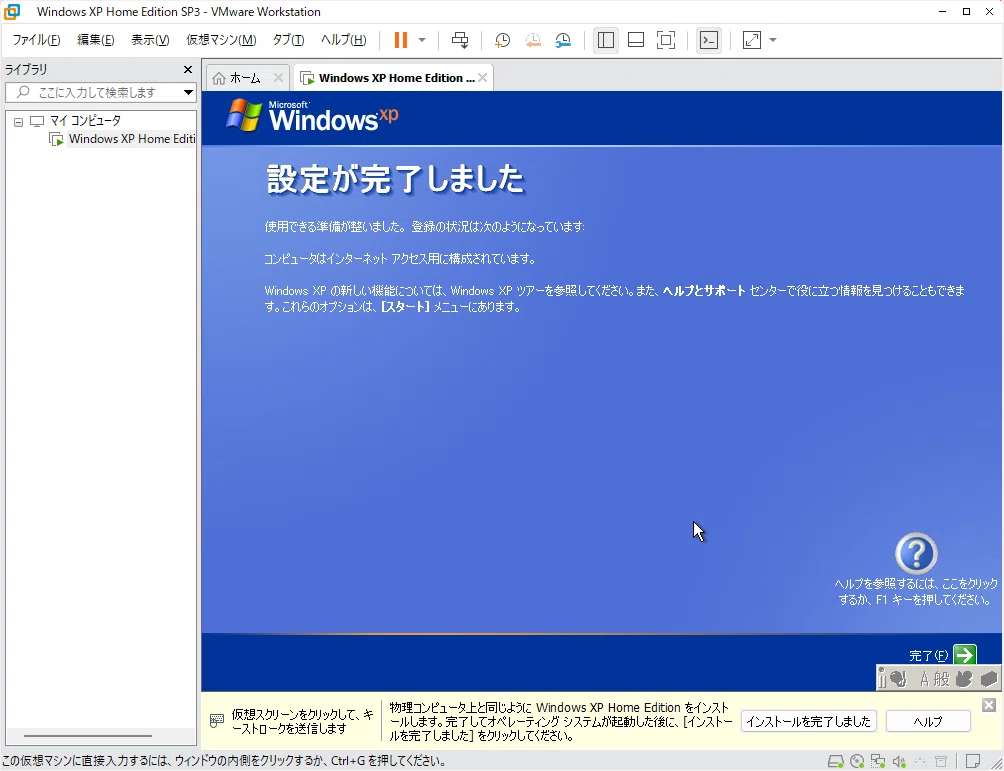
Task: Click the green 完了(F) arrow button
Action: pyautogui.click(x=965, y=654)
